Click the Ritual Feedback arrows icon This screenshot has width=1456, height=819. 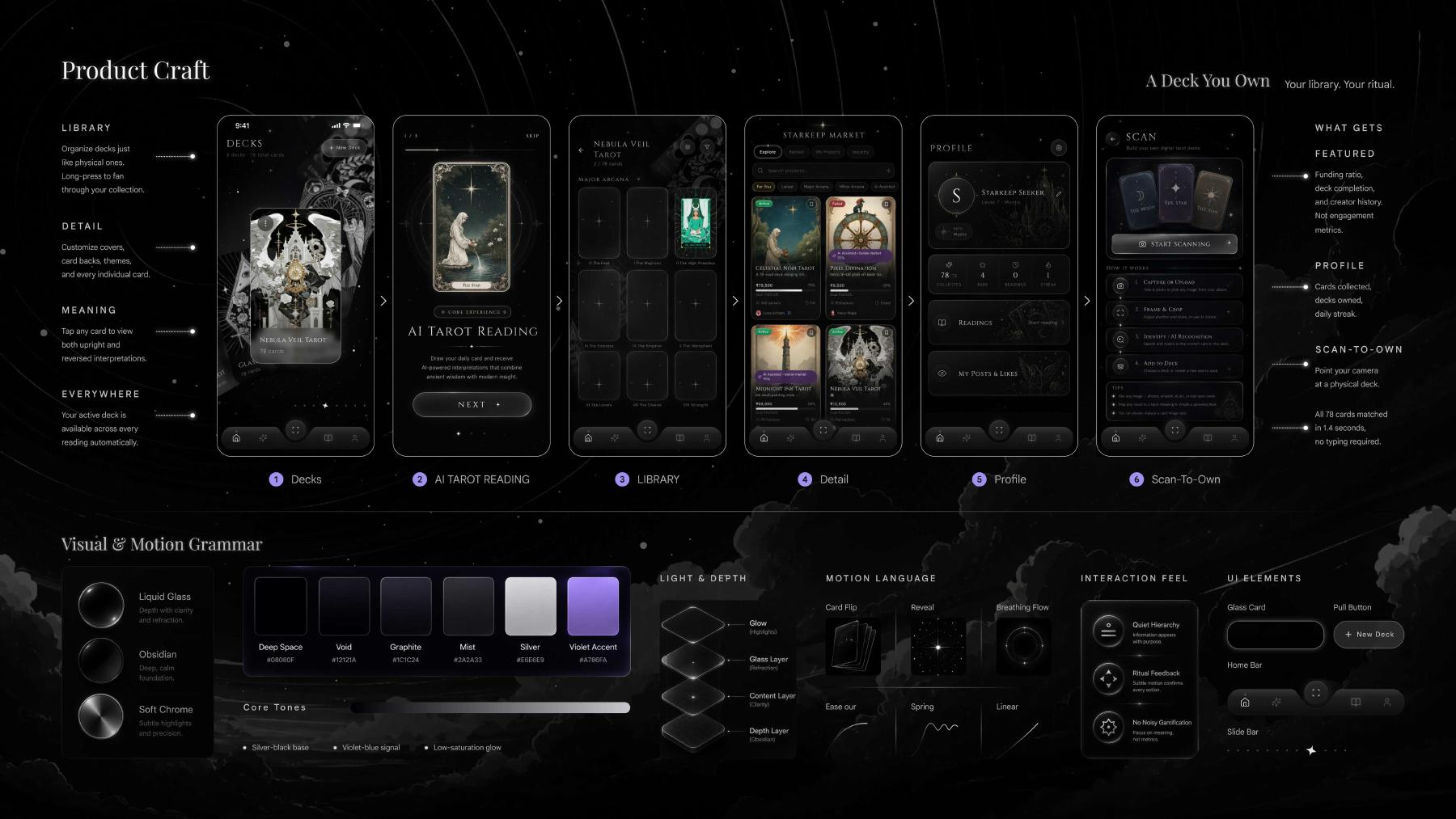coord(1108,679)
